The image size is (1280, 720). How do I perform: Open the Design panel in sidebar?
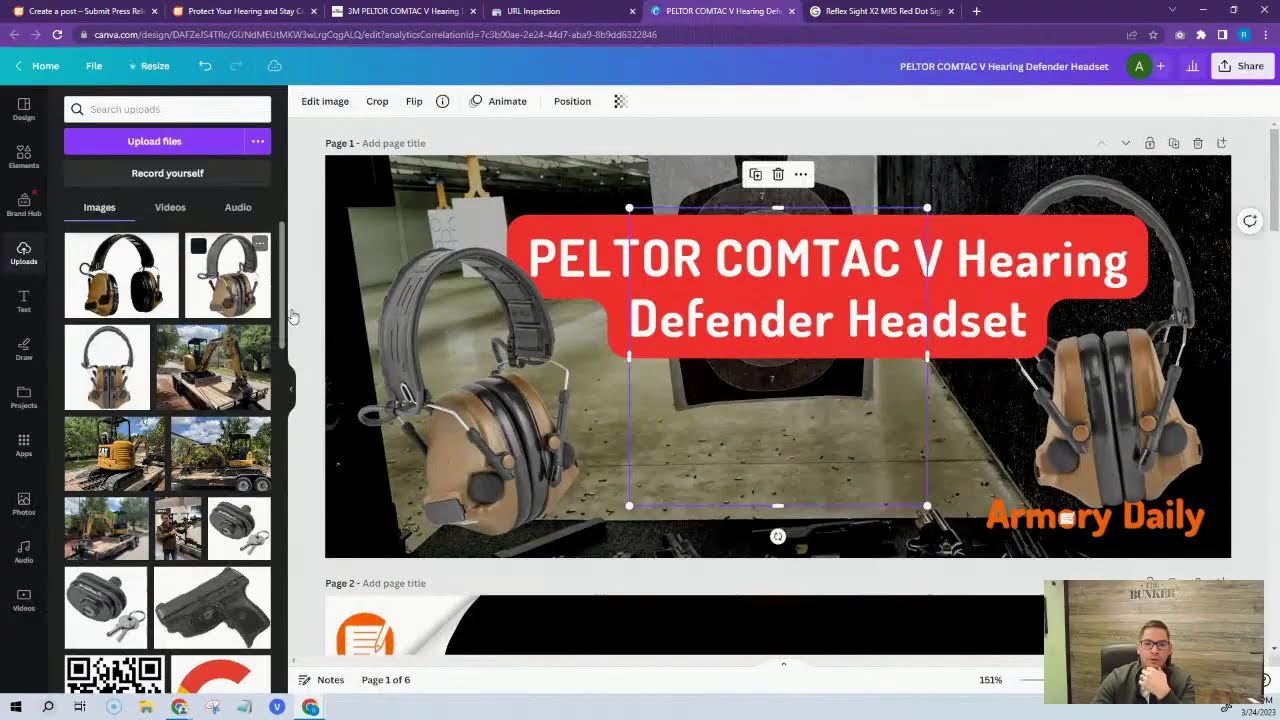point(24,109)
